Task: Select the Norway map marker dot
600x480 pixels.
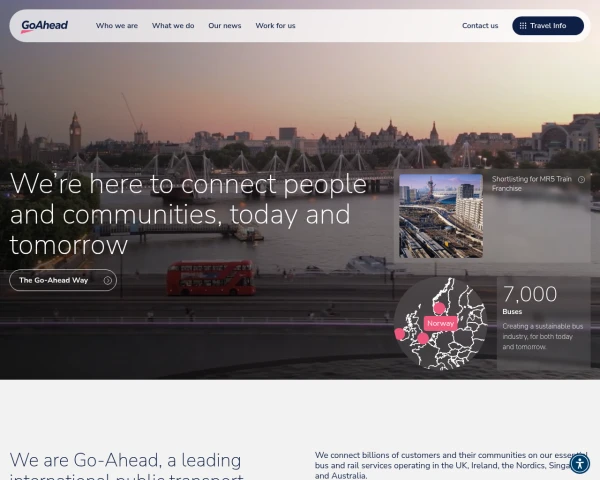Action: tap(439, 308)
